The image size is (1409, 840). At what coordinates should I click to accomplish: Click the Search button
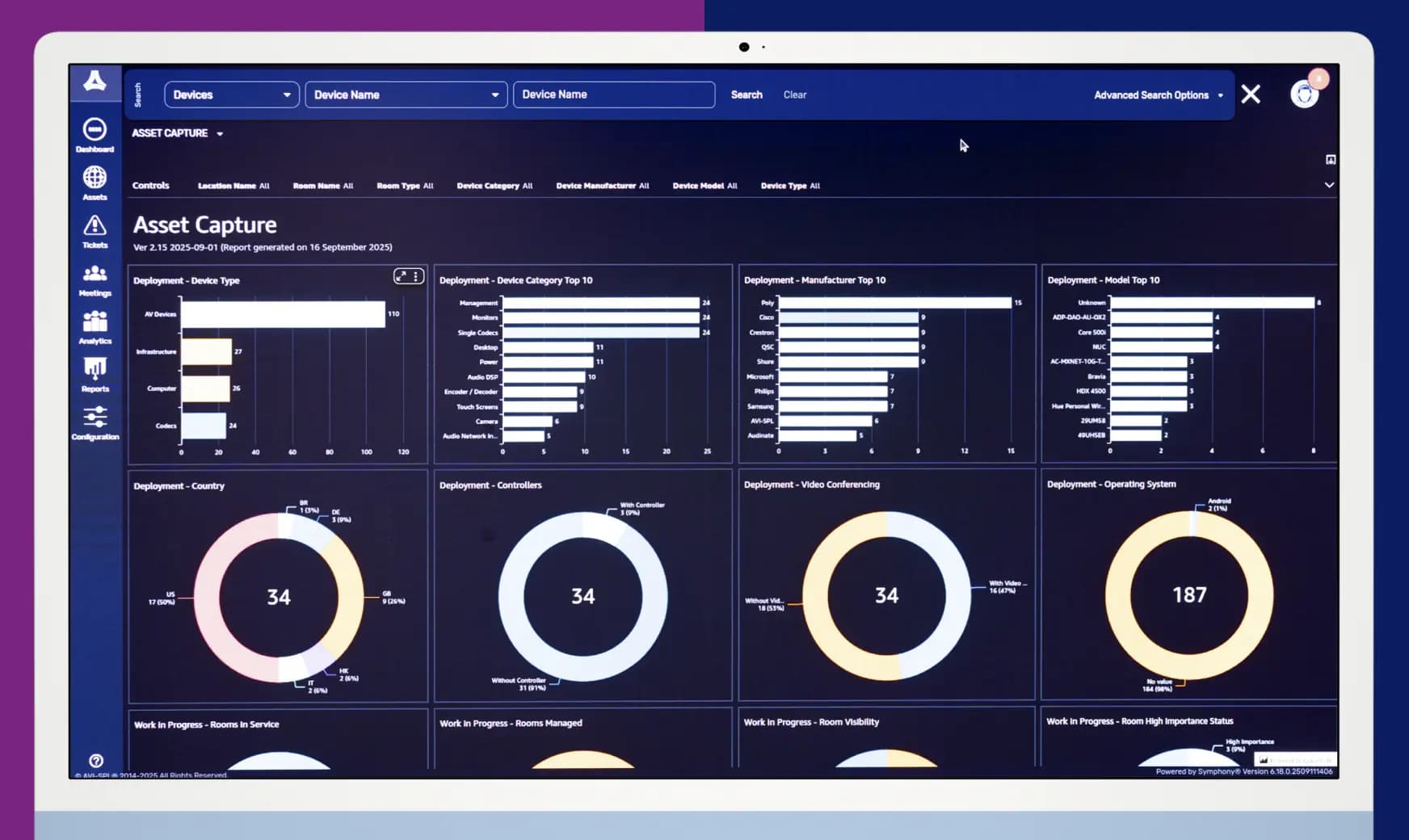(747, 94)
